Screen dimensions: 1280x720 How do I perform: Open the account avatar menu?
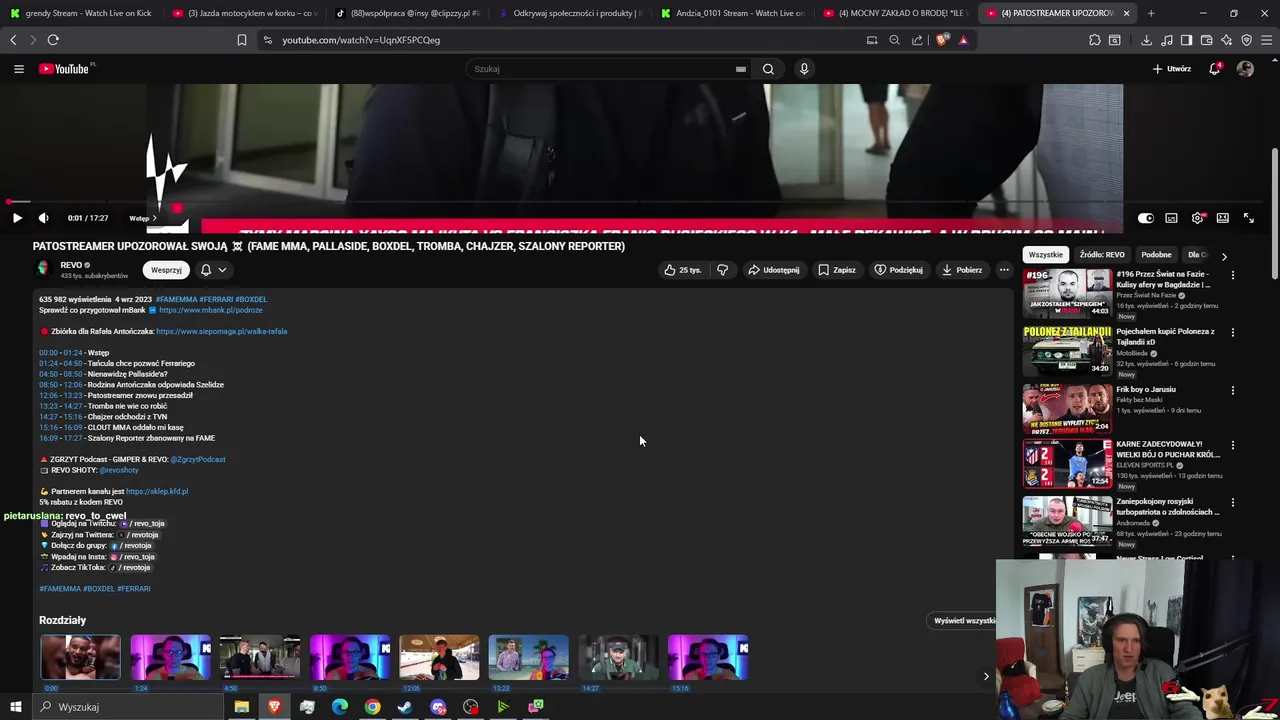pos(1245,69)
